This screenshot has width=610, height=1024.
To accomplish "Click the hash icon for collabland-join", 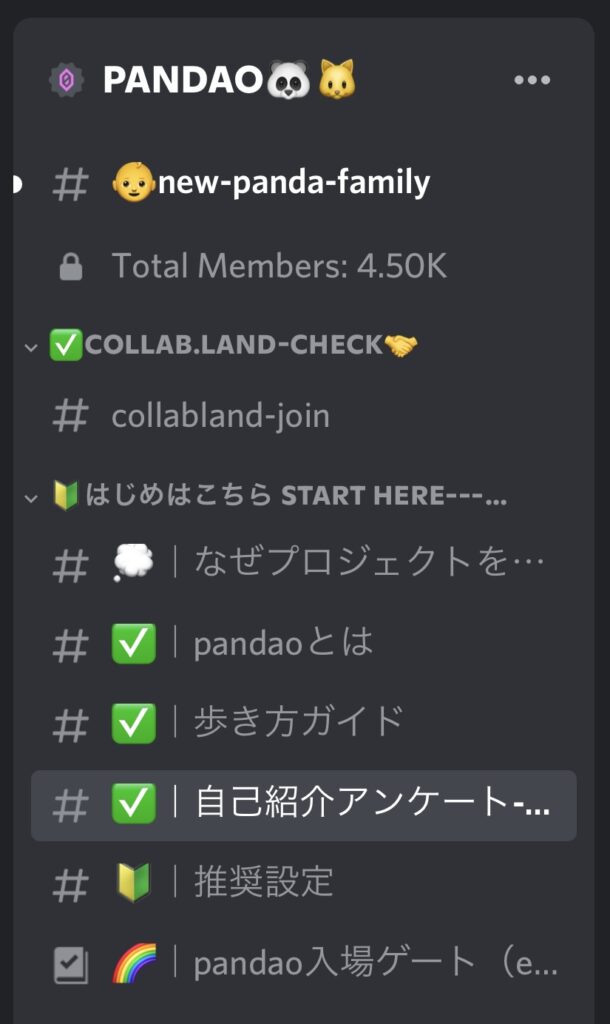I will pyautogui.click(x=70, y=416).
